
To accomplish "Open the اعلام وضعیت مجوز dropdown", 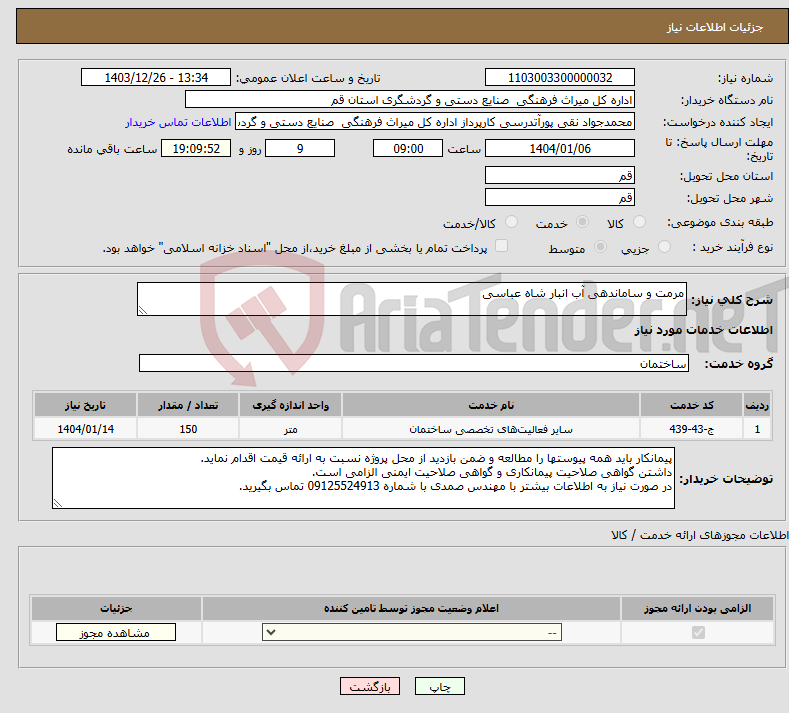I will (x=412, y=632).
